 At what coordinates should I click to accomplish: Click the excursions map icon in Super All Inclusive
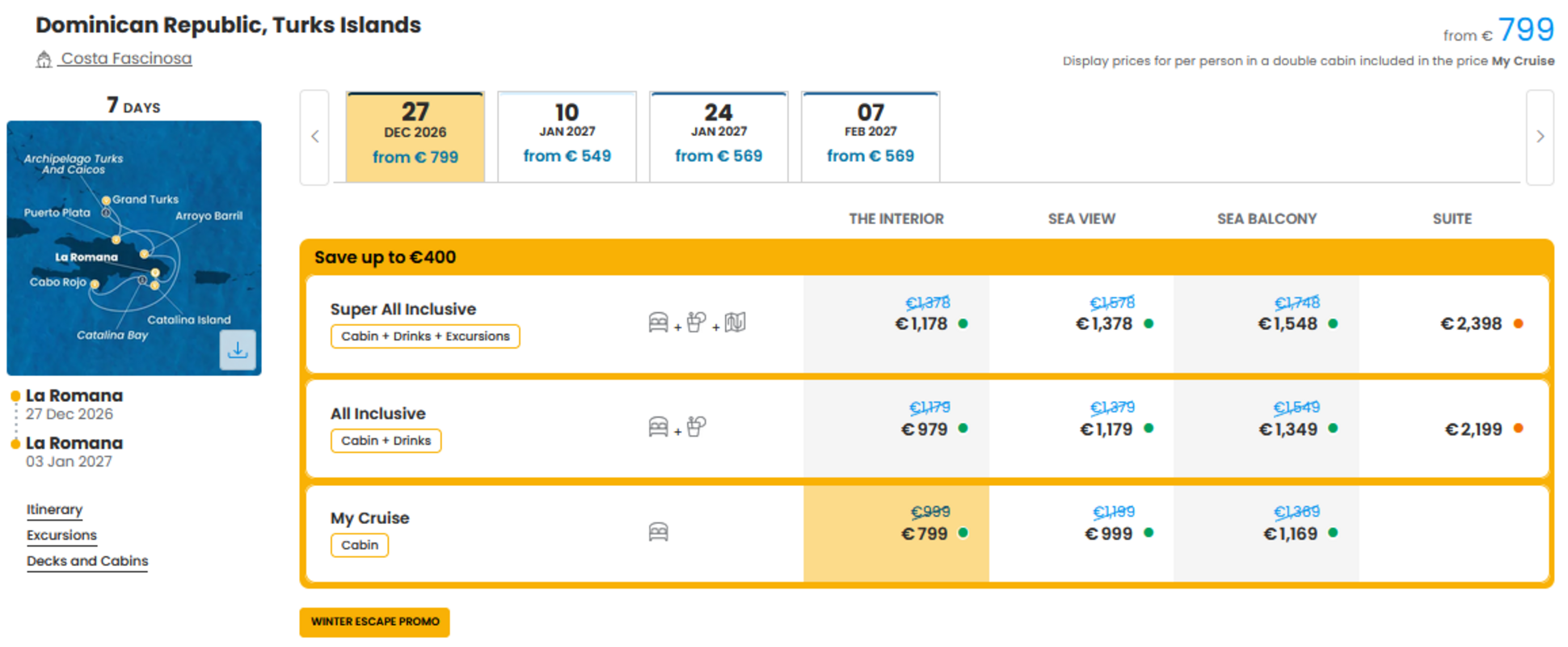click(735, 322)
